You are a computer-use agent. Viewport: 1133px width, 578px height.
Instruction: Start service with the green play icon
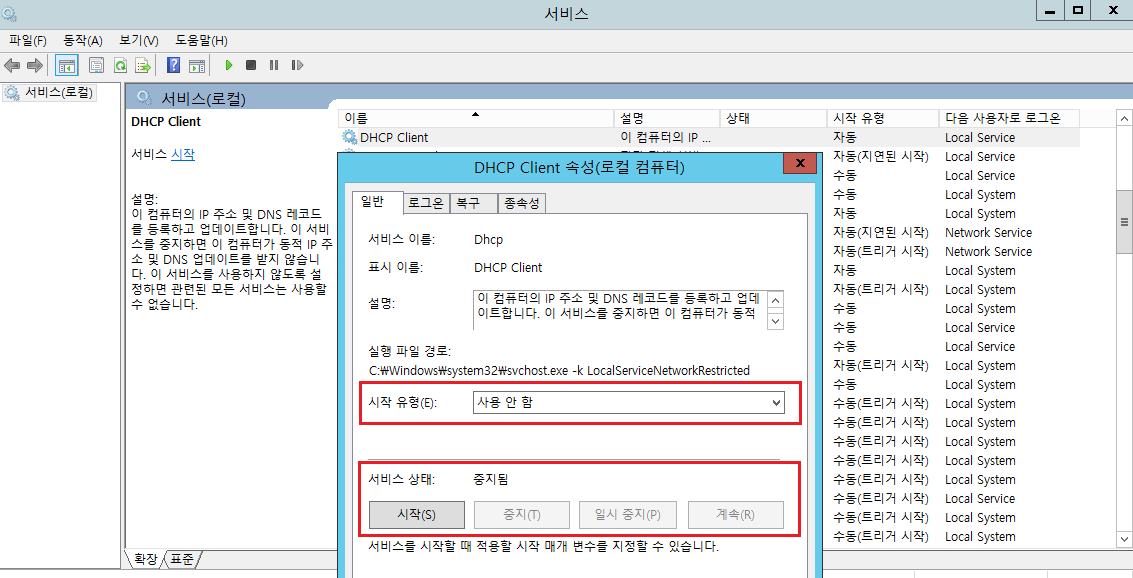pos(228,65)
